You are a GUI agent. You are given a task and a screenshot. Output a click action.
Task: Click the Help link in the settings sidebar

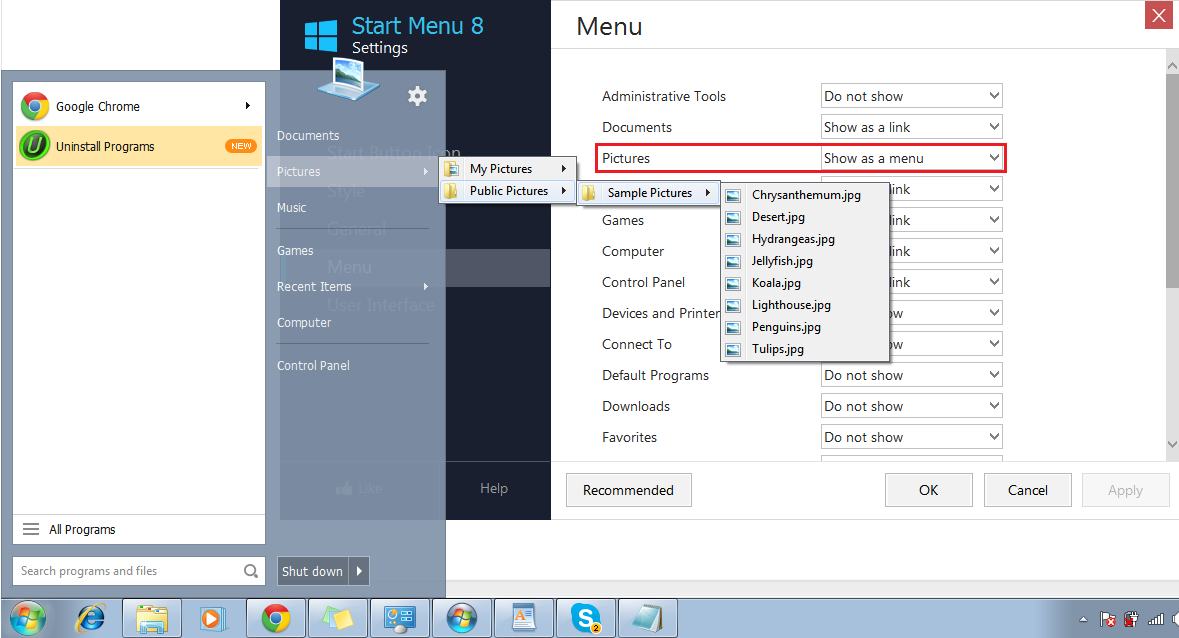(x=494, y=488)
